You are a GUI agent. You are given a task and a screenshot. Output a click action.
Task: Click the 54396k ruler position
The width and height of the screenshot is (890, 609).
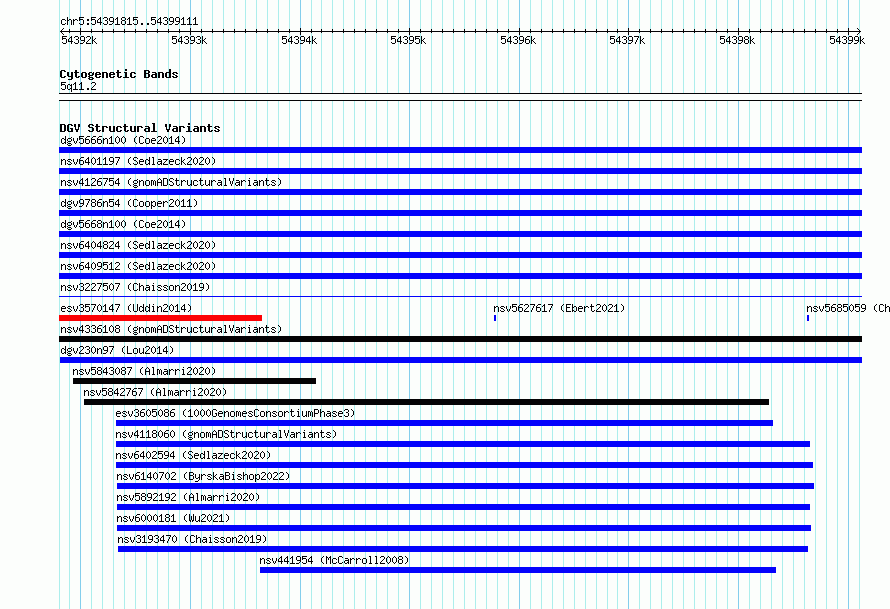point(518,40)
